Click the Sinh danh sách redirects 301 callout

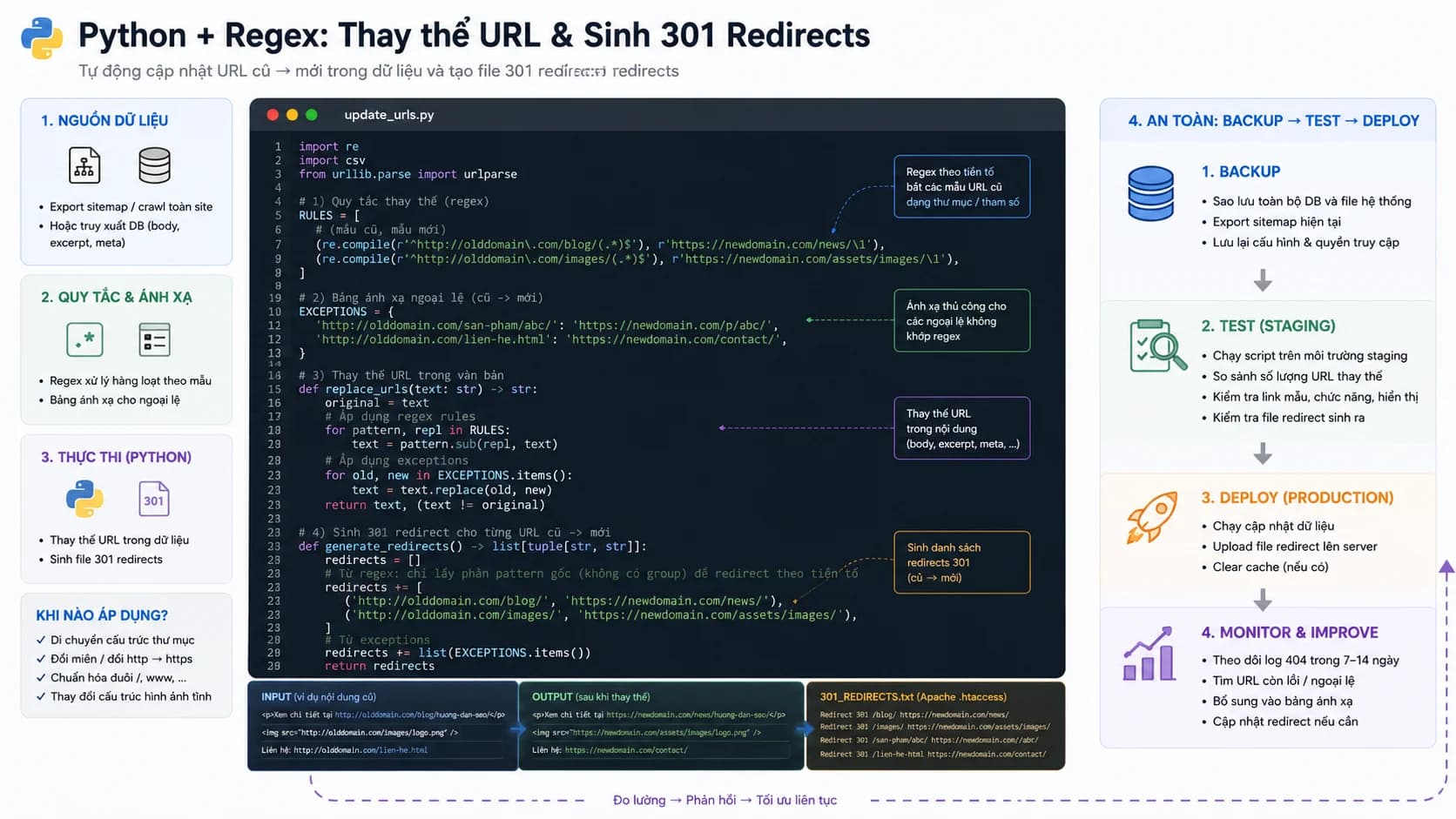coord(962,562)
